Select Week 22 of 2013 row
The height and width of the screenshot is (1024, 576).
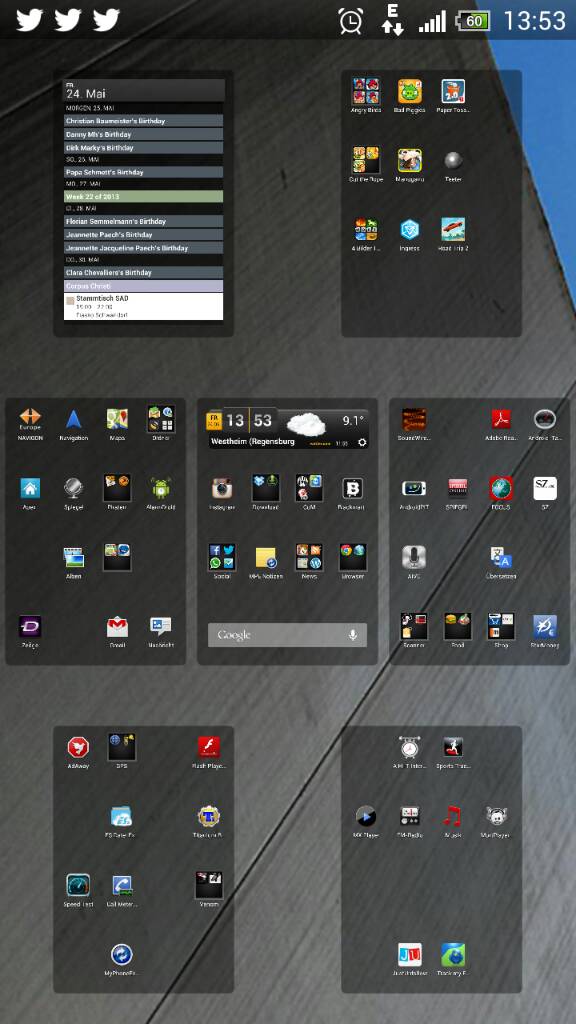tap(144, 197)
